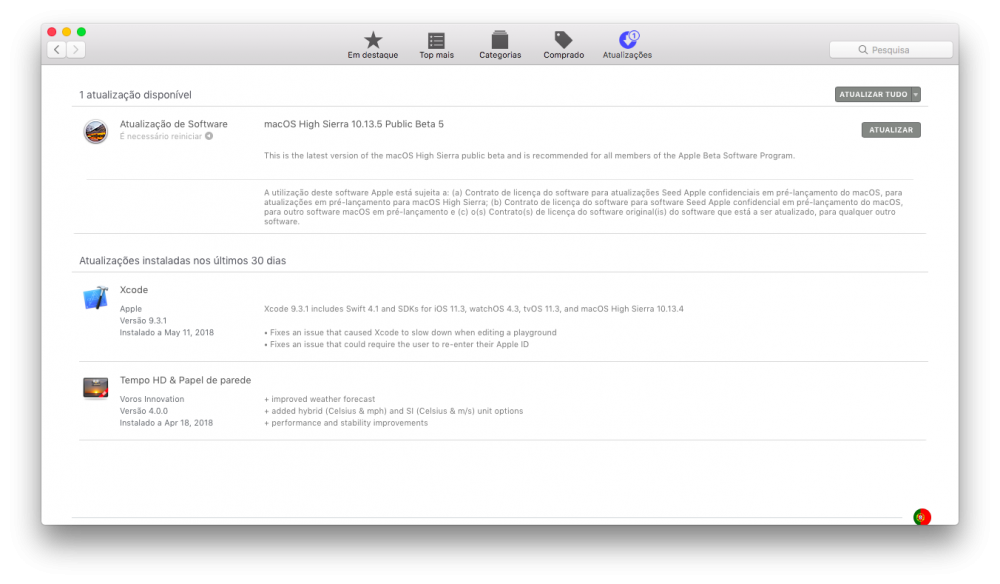Image resolution: width=1000 pixels, height=584 pixels.
Task: Click the macOS High Sierra update icon
Action: coord(96,131)
